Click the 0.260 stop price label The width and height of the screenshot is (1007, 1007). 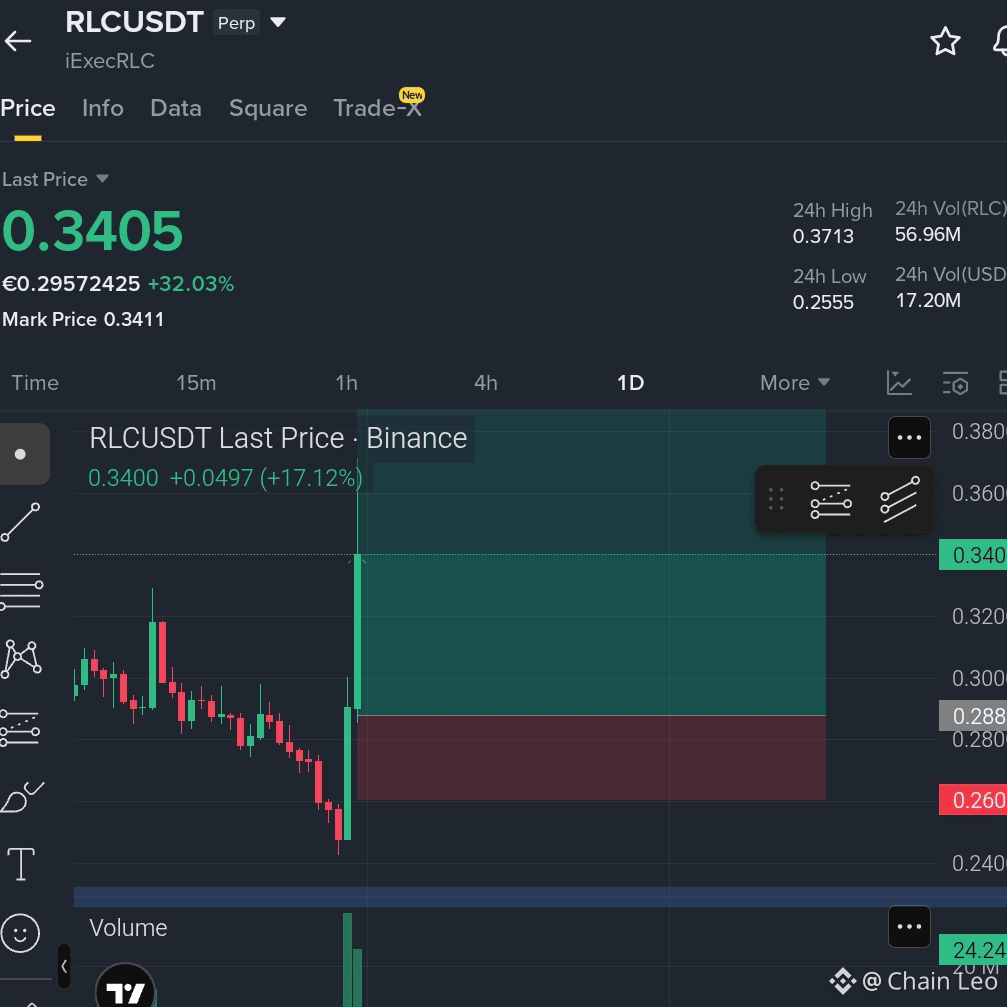click(972, 800)
